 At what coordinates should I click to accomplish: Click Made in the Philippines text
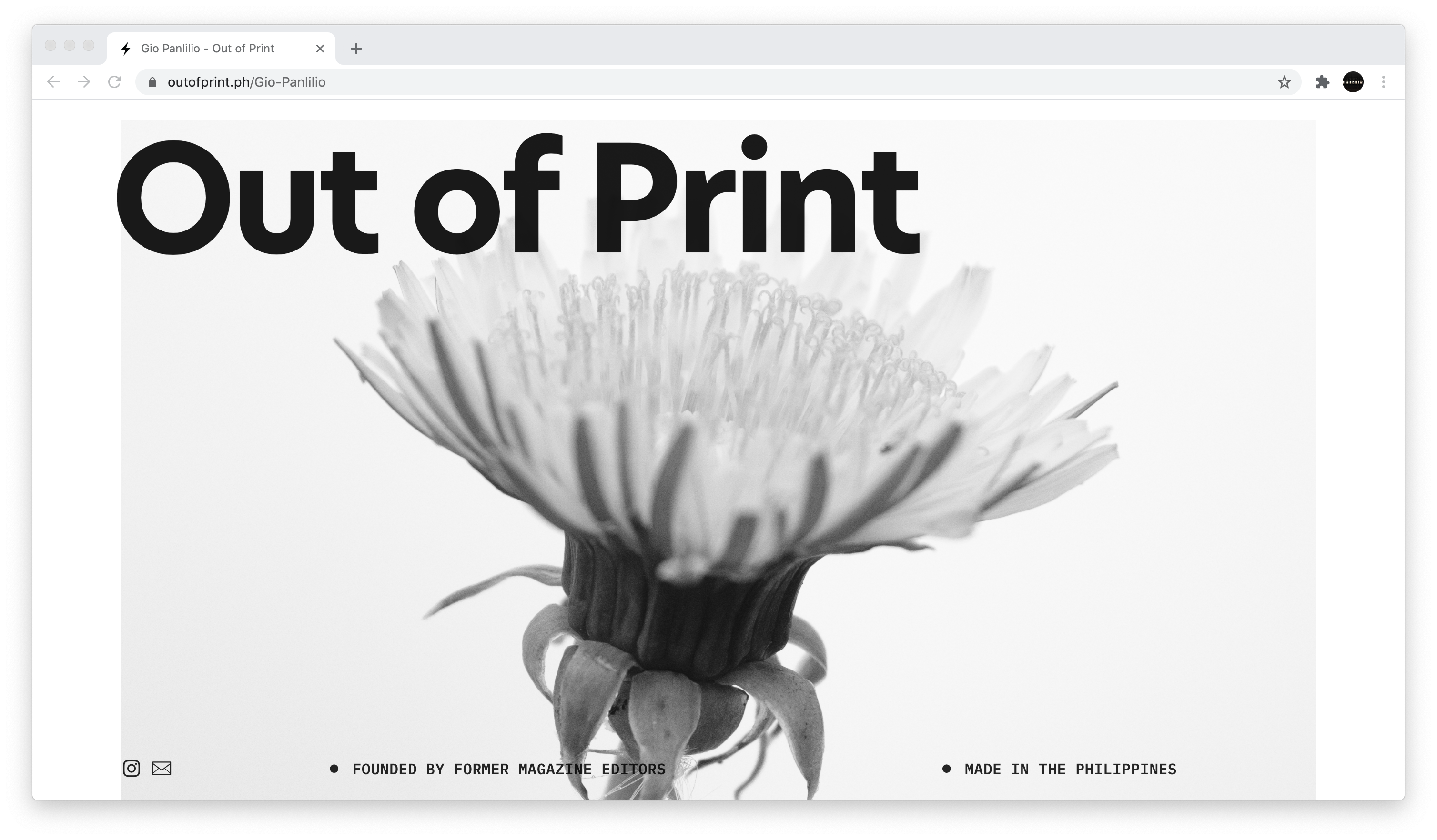click(x=1070, y=770)
